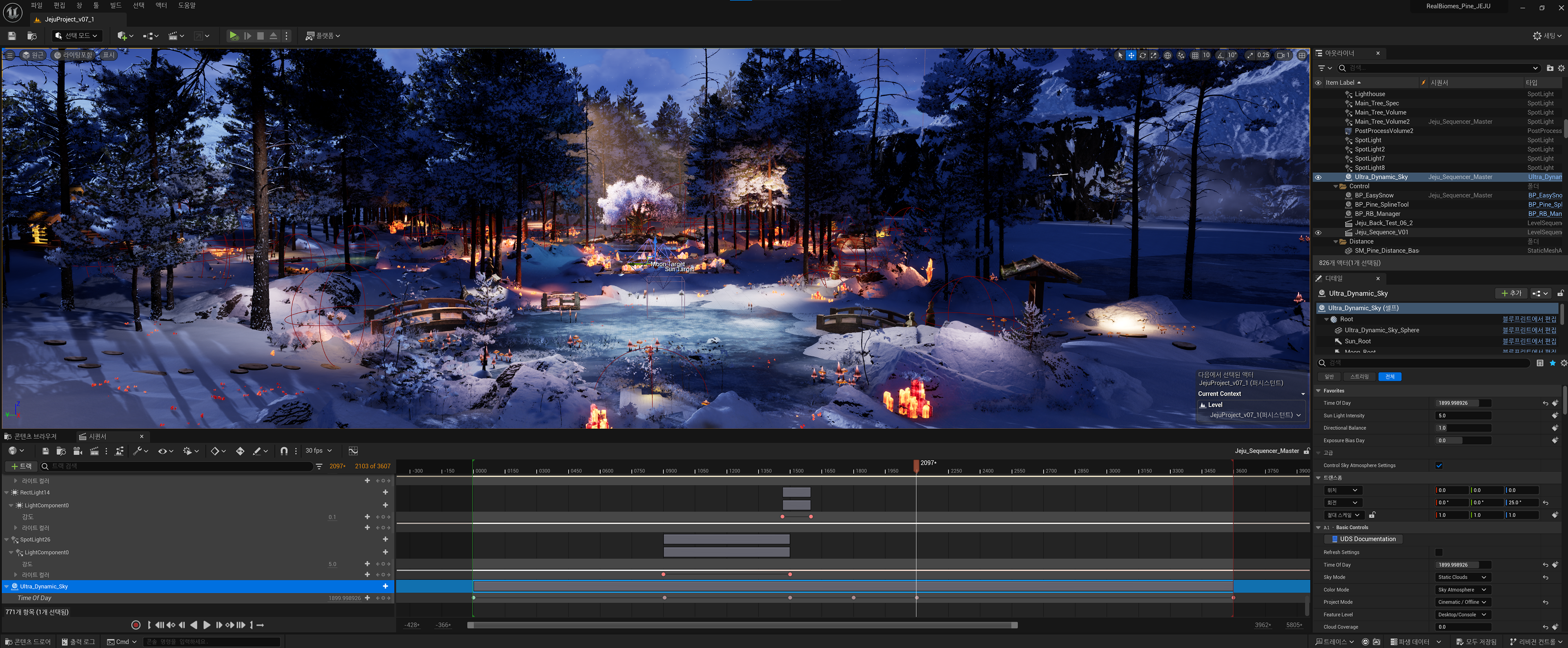Image resolution: width=1568 pixels, height=648 pixels.
Task: Click the 트랙 검색 track search field
Action: [x=176, y=467]
